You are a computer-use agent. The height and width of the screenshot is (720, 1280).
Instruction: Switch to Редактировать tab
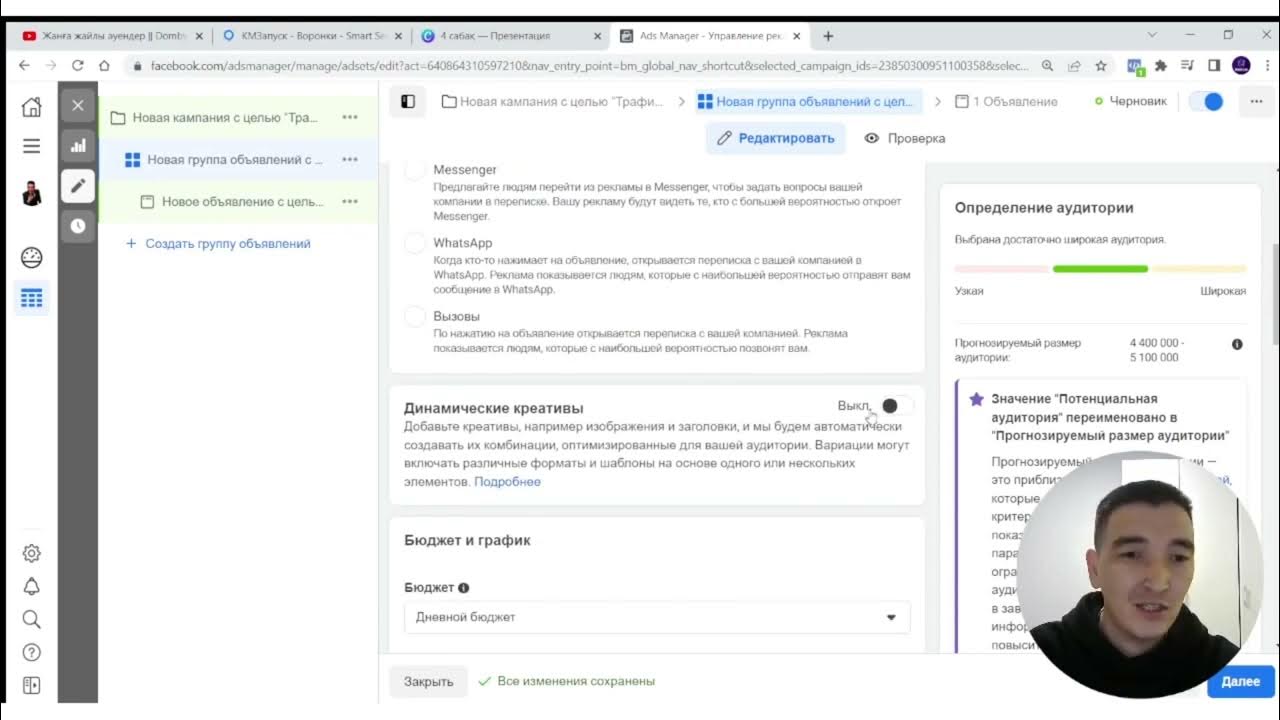click(775, 138)
